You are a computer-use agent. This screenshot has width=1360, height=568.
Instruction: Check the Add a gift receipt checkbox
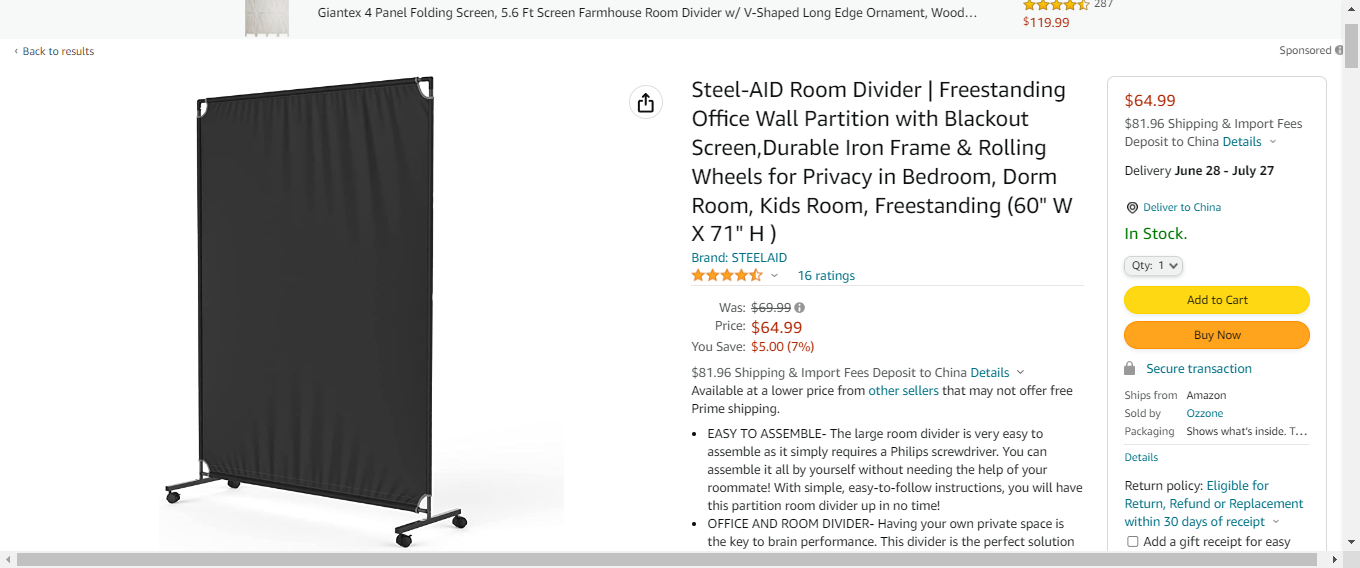[1133, 542]
